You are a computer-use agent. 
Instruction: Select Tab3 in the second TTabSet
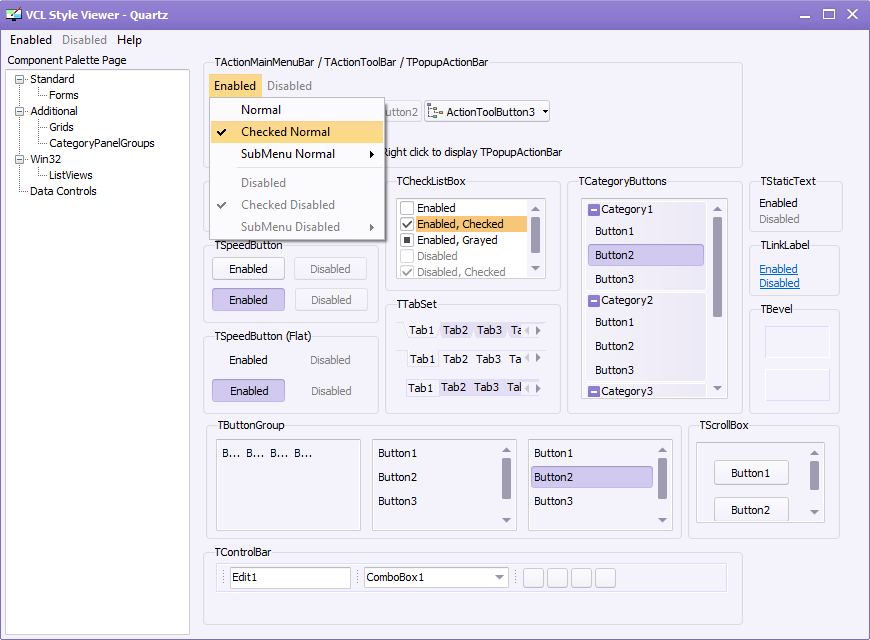point(488,359)
